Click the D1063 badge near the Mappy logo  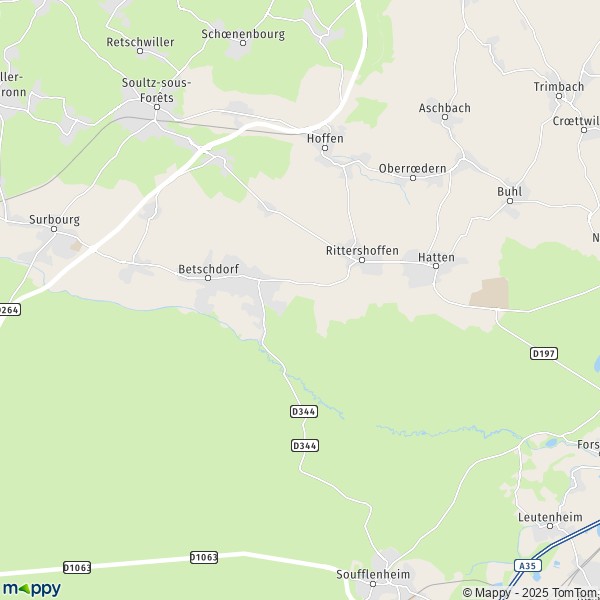tap(77, 567)
